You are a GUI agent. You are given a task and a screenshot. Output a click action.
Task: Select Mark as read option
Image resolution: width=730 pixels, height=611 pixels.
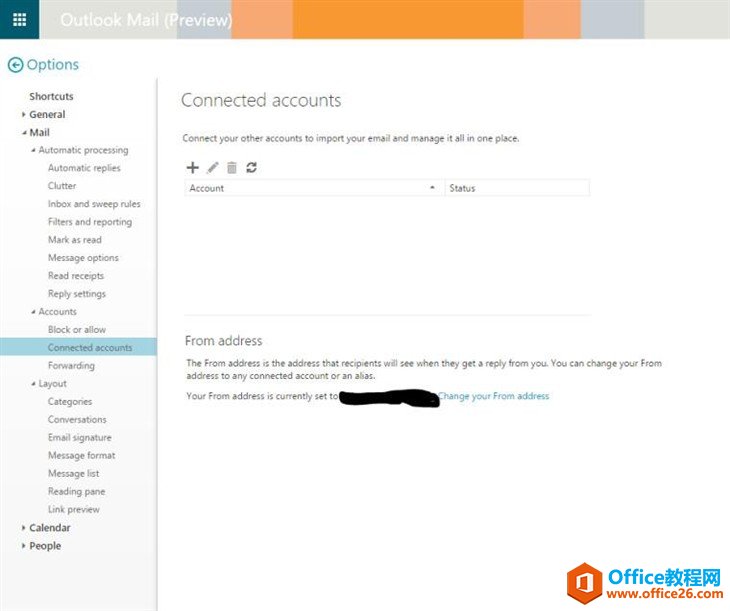[x=74, y=240]
